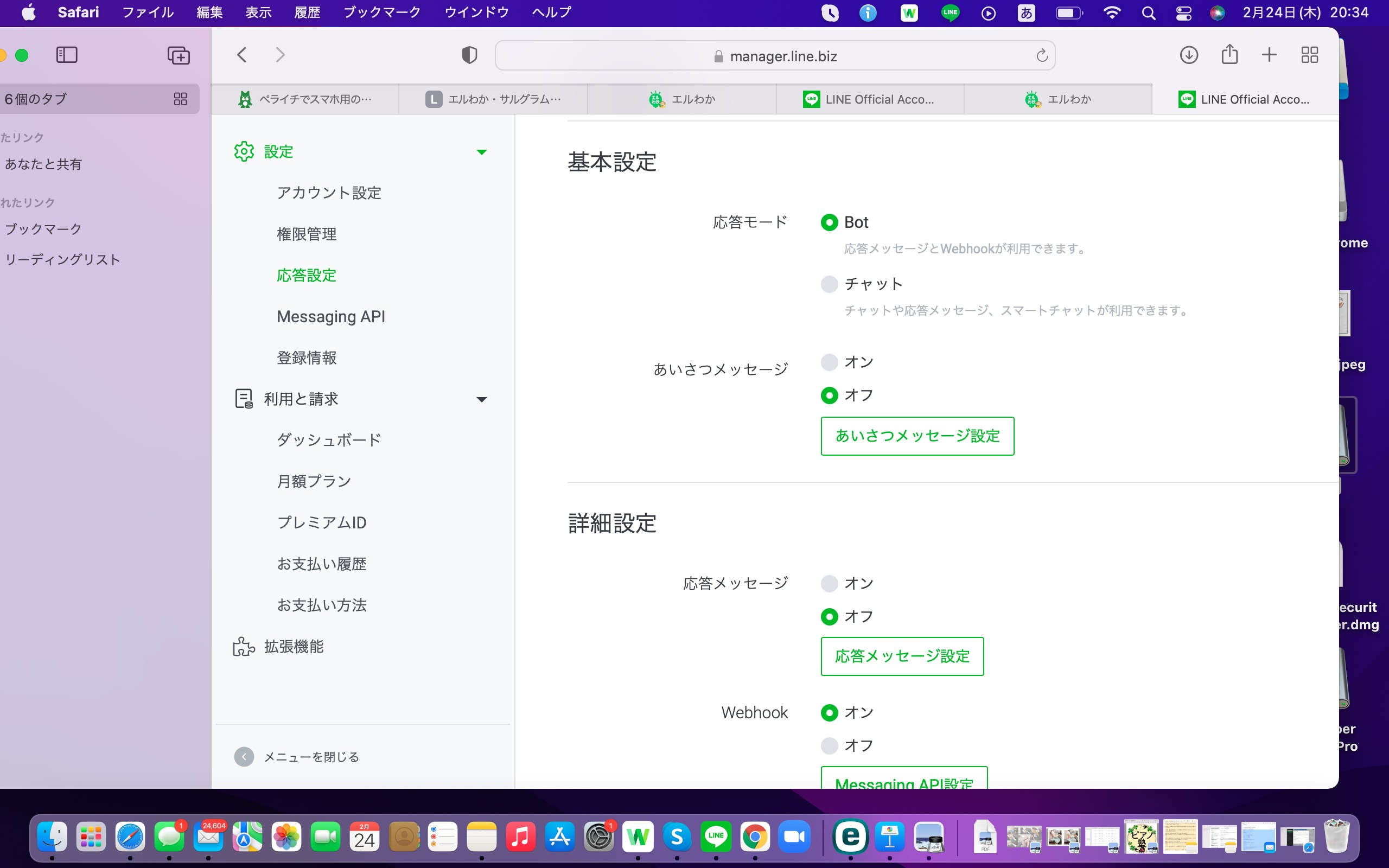Select Bot response mode radio button
Image resolution: width=1389 pixels, height=868 pixels.
830,222
